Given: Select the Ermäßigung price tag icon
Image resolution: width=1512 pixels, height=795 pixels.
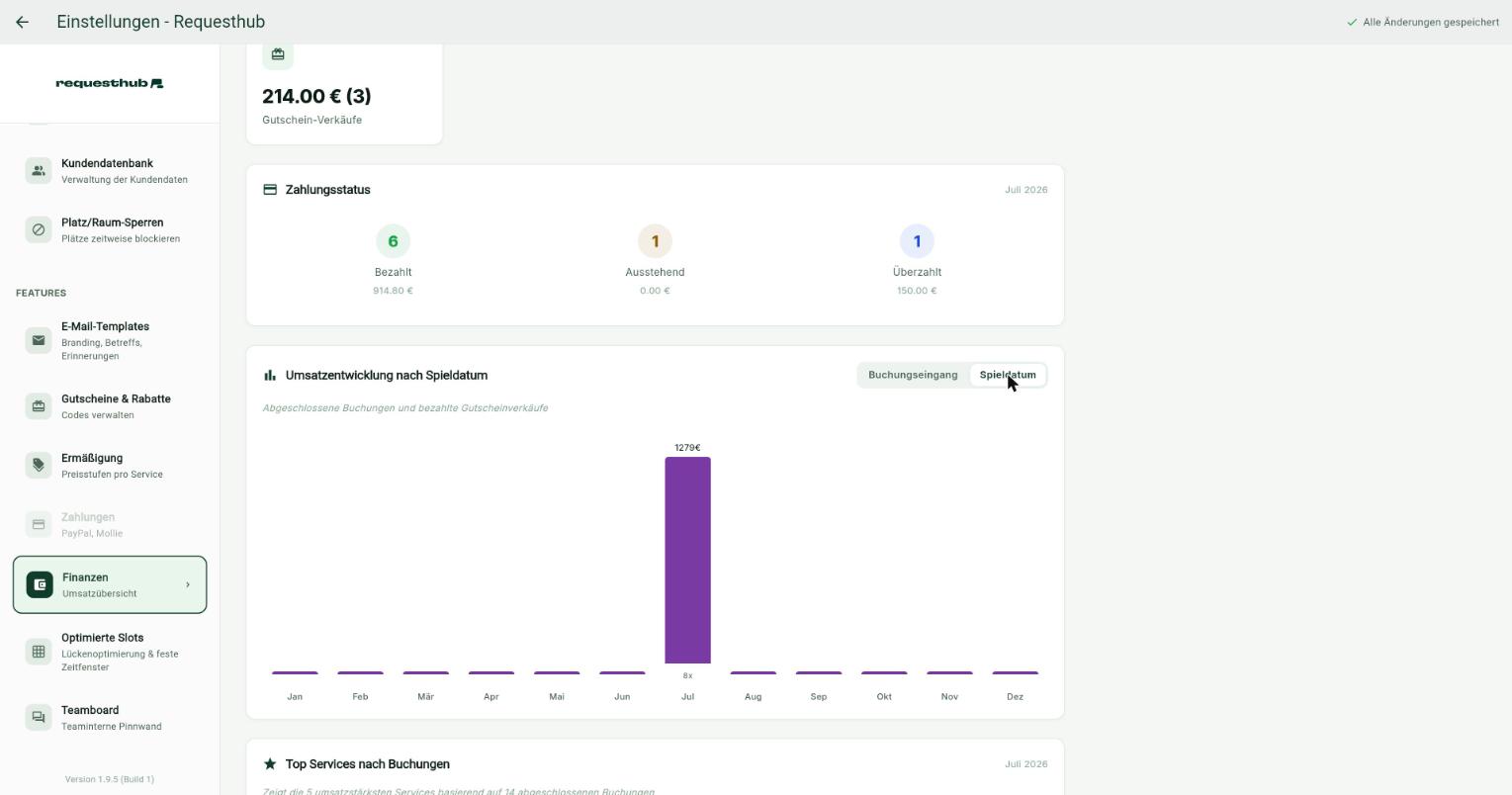Looking at the screenshot, I should point(39,465).
